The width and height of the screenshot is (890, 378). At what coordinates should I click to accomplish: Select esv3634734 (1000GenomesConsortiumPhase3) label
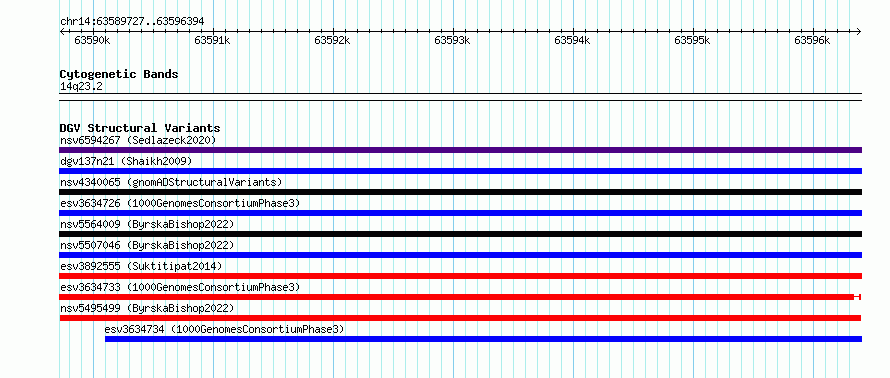[x=224, y=329]
